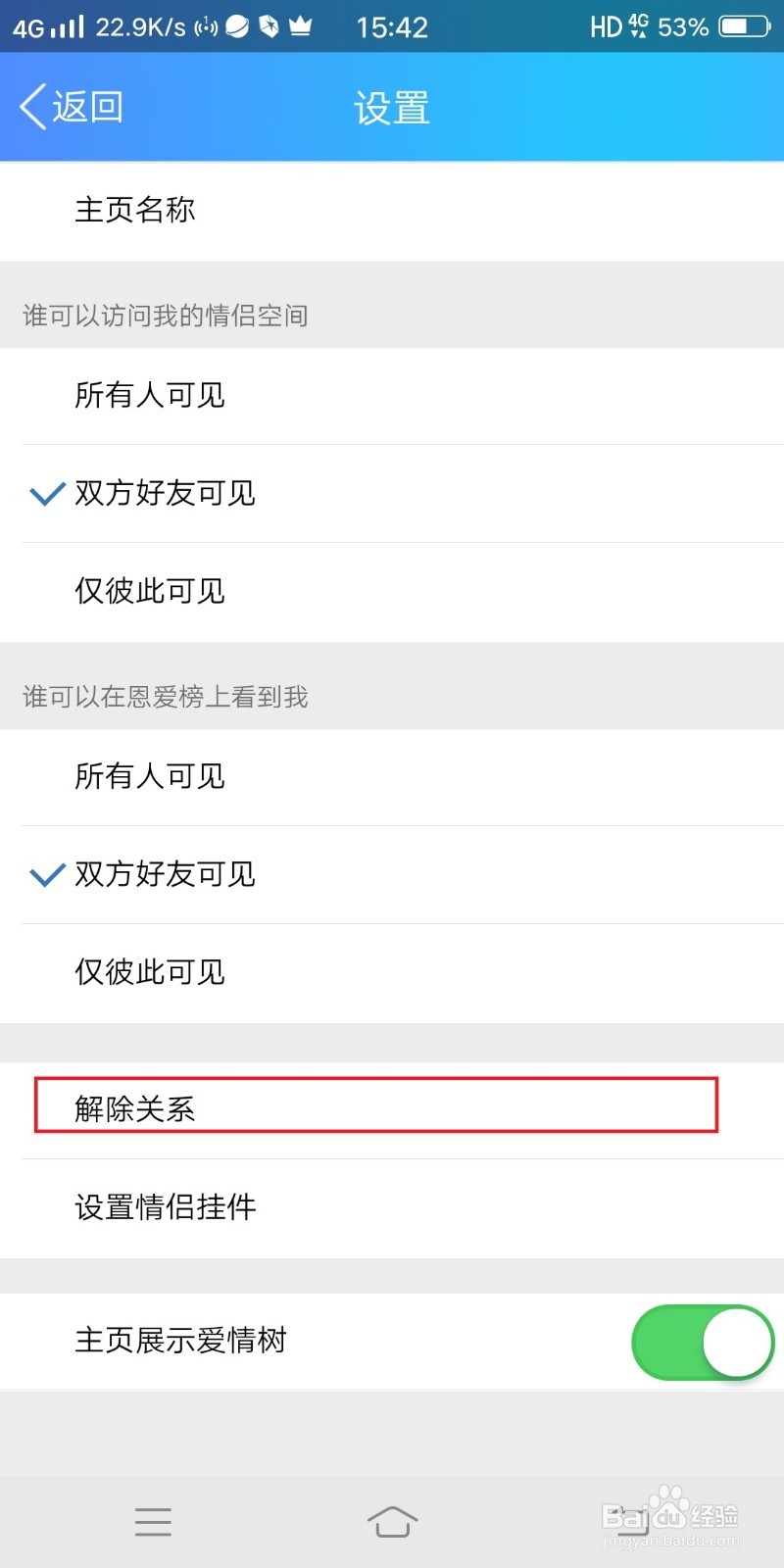Tap the crown icon in status bar
The image size is (784, 1568).
[x=300, y=26]
